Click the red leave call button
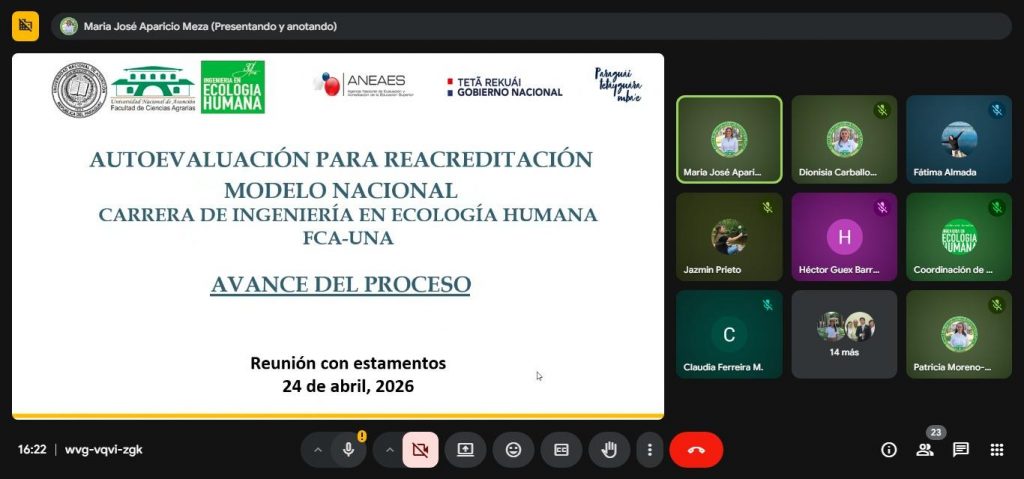 pyautogui.click(x=696, y=450)
